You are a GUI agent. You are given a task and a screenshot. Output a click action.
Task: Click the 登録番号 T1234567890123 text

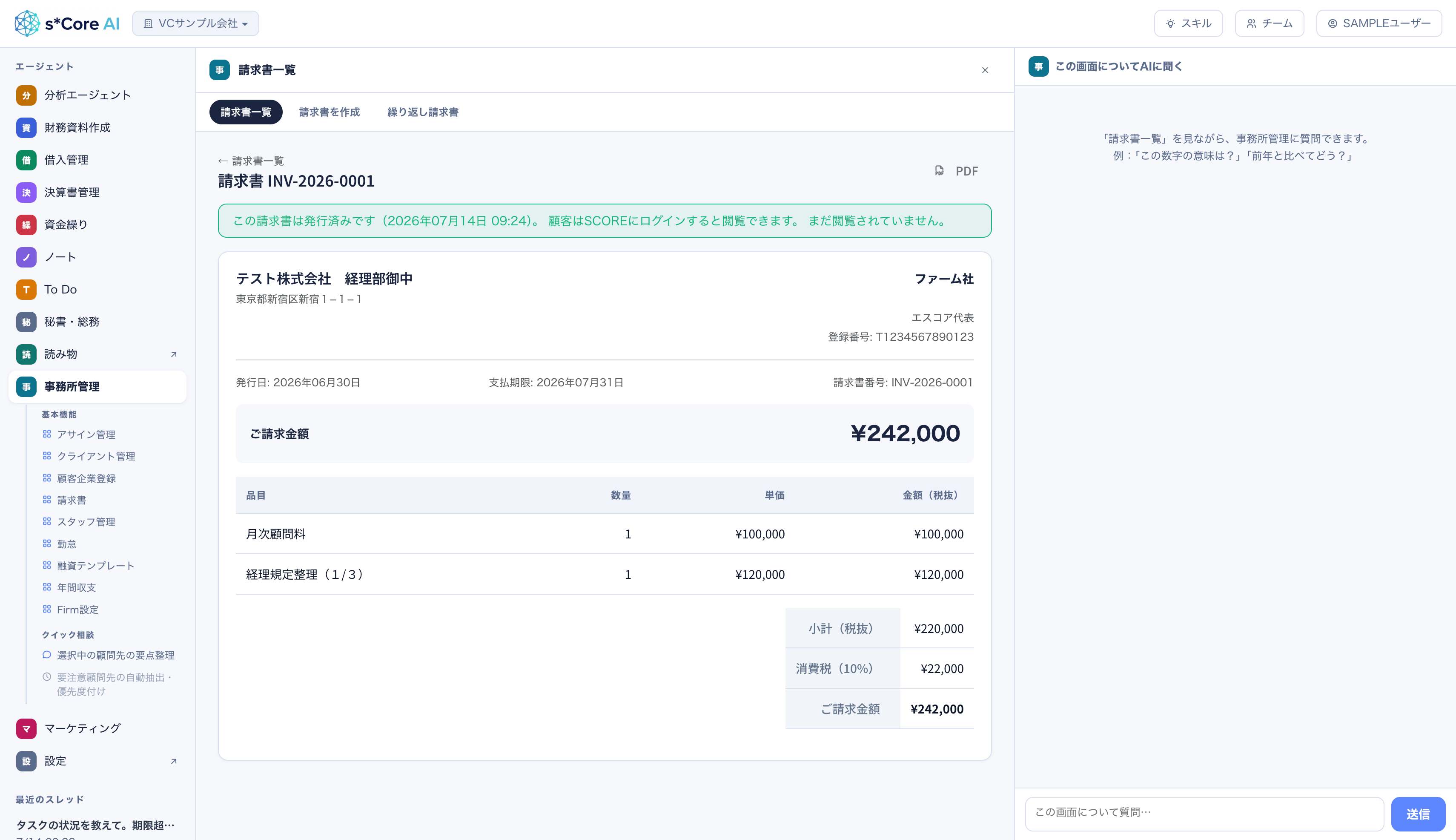click(901, 337)
